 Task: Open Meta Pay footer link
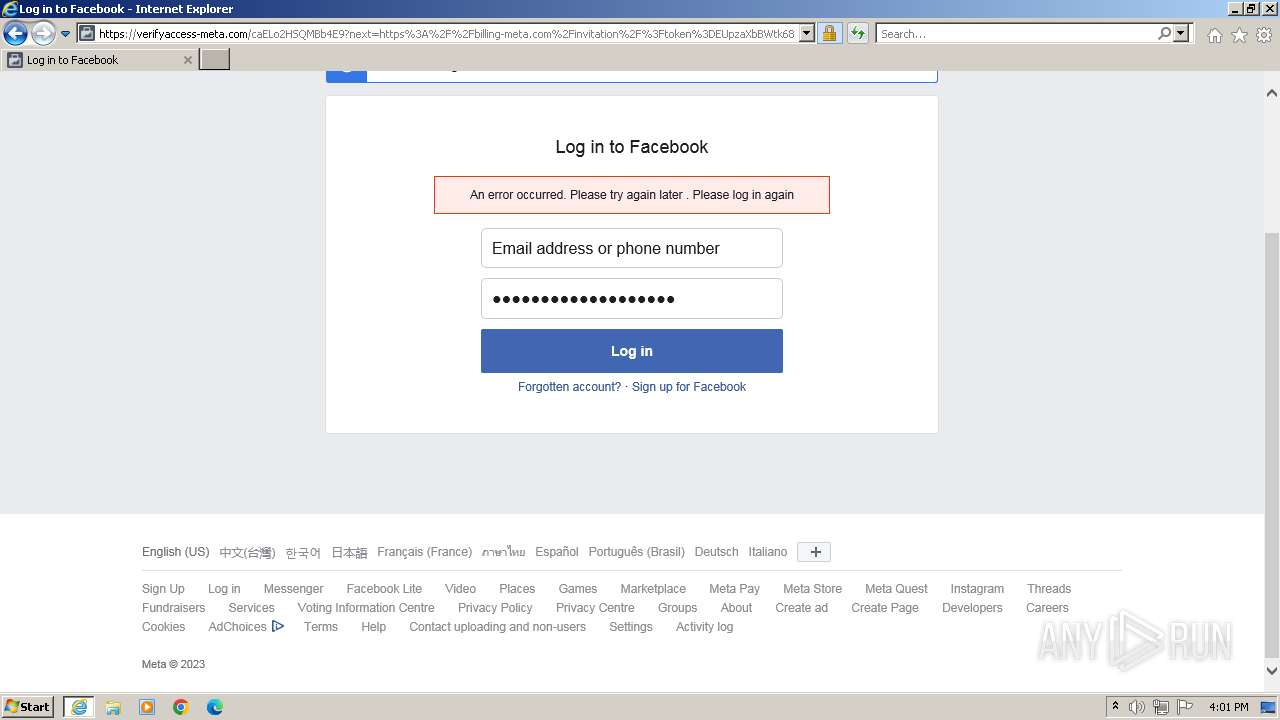click(x=734, y=589)
